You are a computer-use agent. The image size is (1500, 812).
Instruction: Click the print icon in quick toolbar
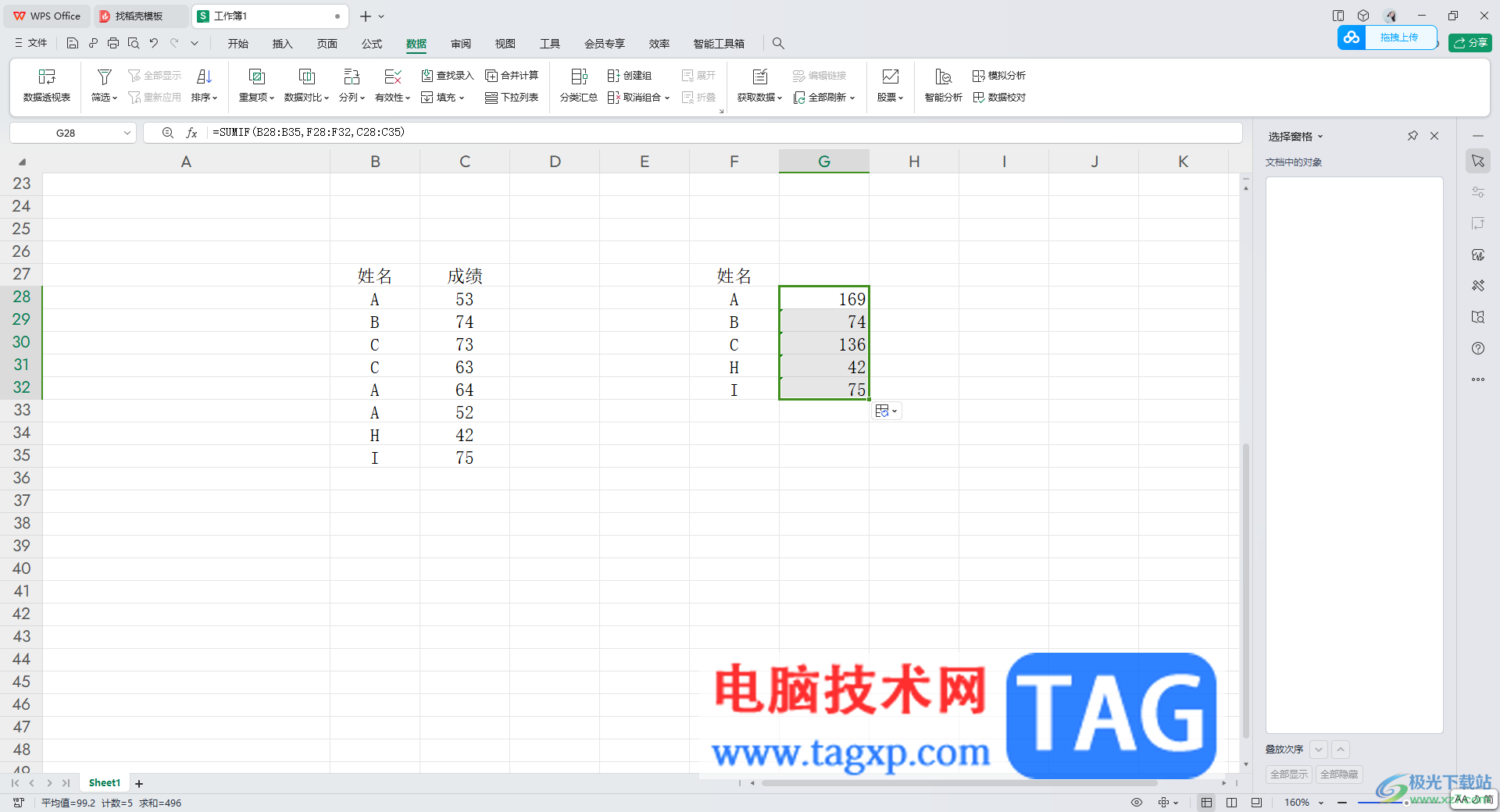[113, 44]
